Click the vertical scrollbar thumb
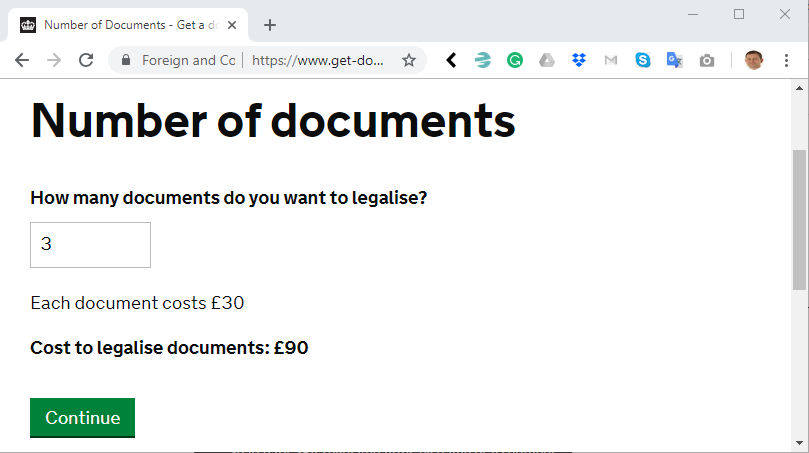 click(x=799, y=220)
